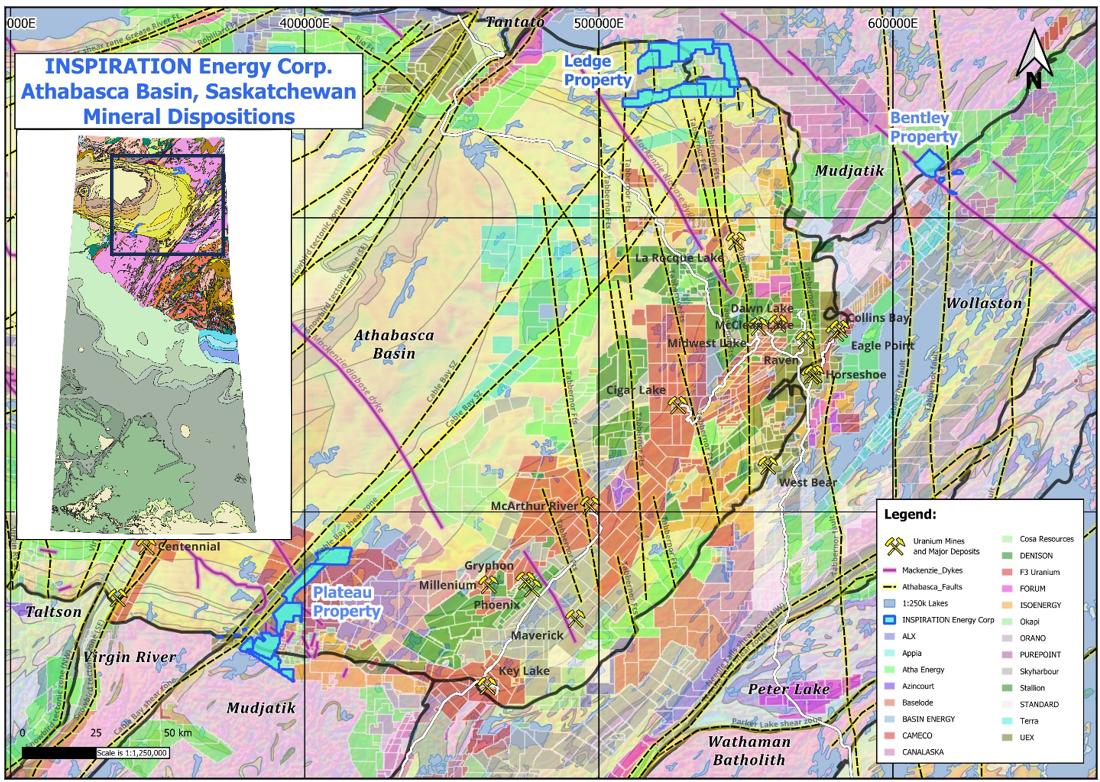The image size is (1100, 782).
Task: Click the Key Lake crossed-hammers icon
Action: [x=486, y=685]
